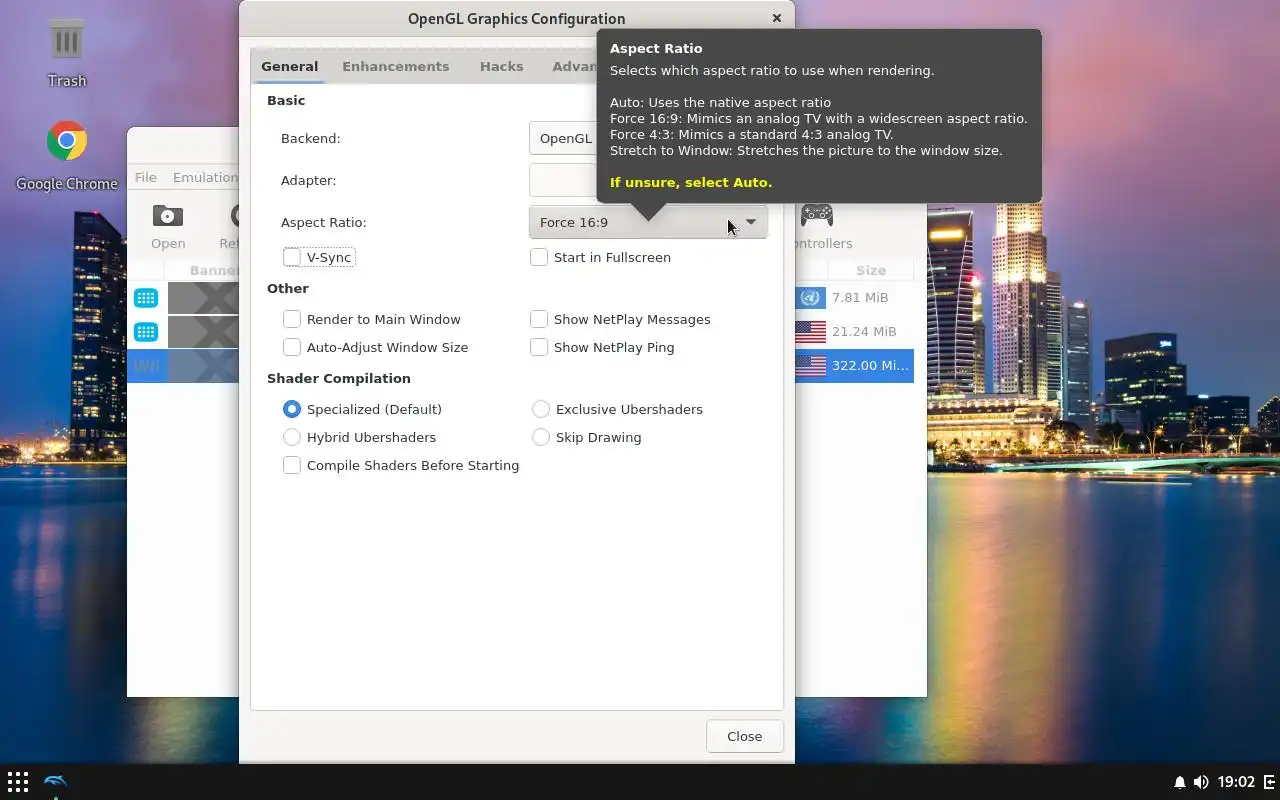
Task: Select the 7.81 MiB size cell
Action: [x=860, y=297]
